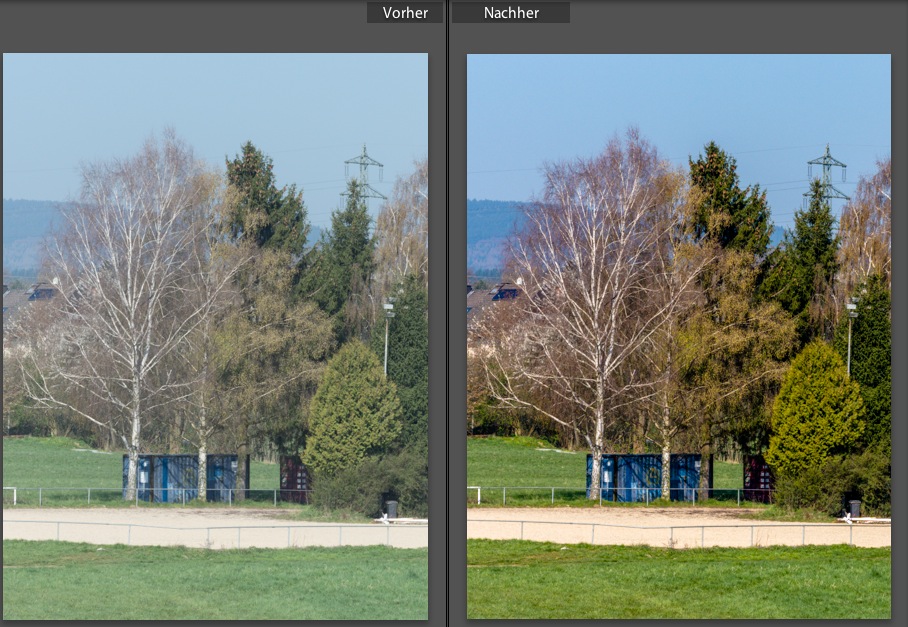This screenshot has height=627, width=908.
Task: Click the dark red container in Nachher photo
Action: (758, 479)
